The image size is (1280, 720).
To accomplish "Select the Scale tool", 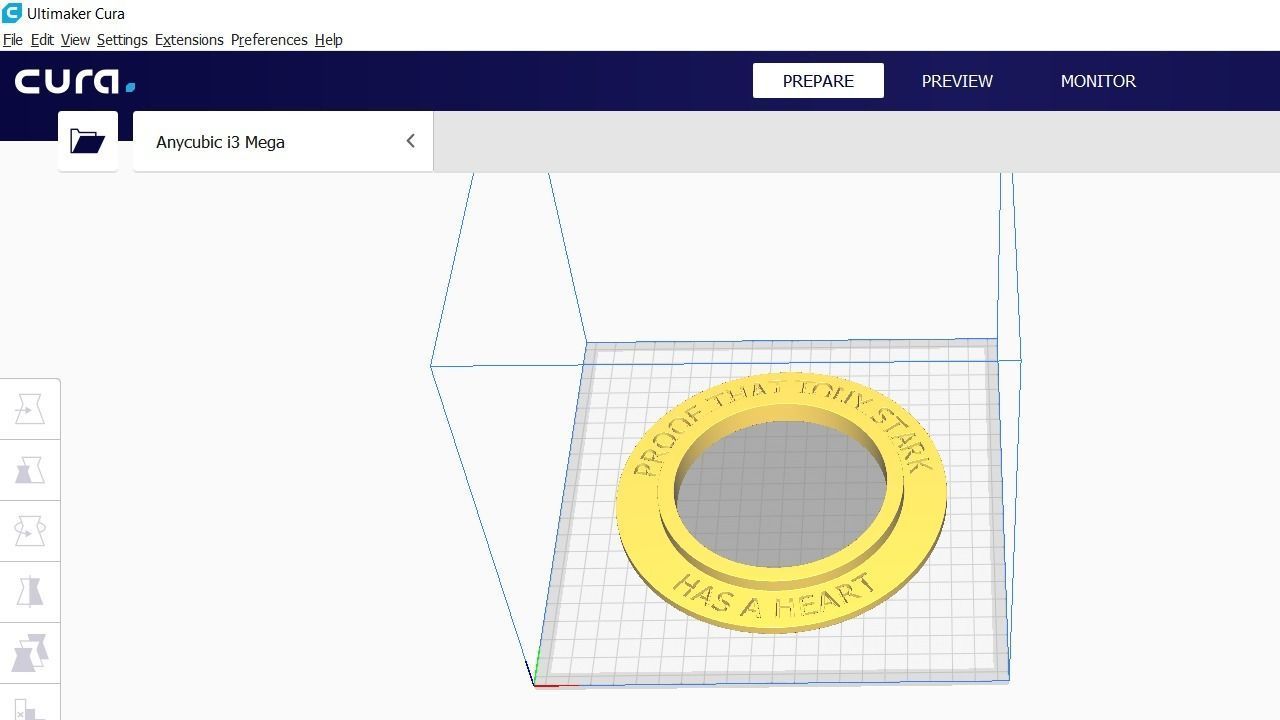I will point(30,470).
